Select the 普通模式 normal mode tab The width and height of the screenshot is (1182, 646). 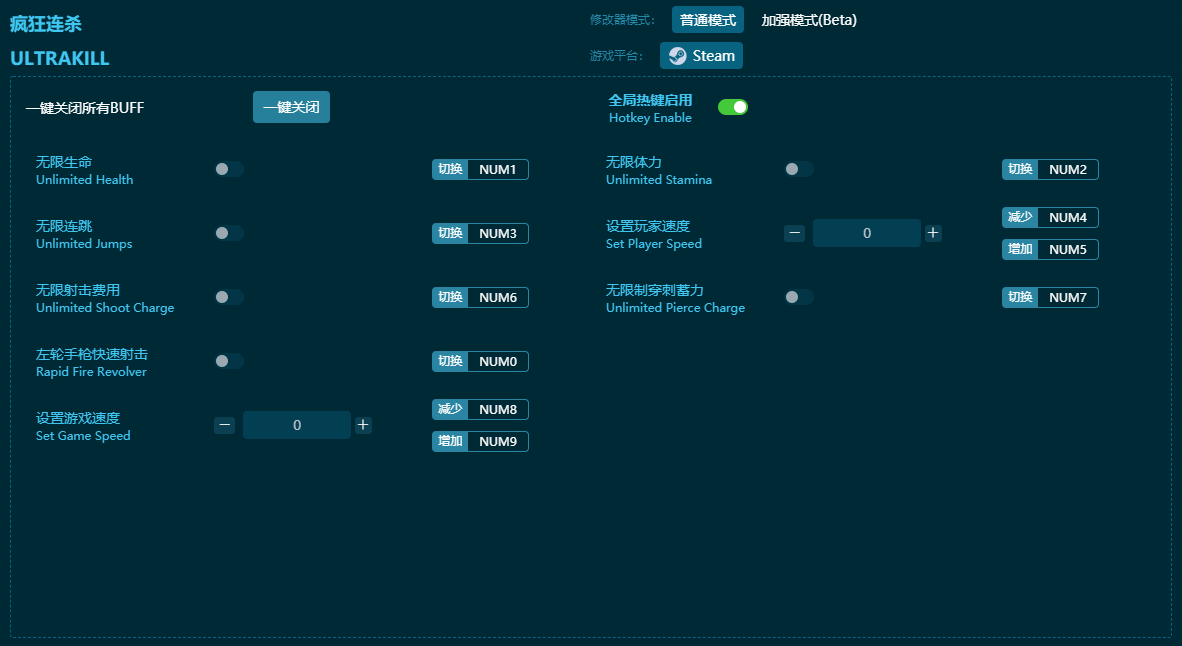coord(707,20)
